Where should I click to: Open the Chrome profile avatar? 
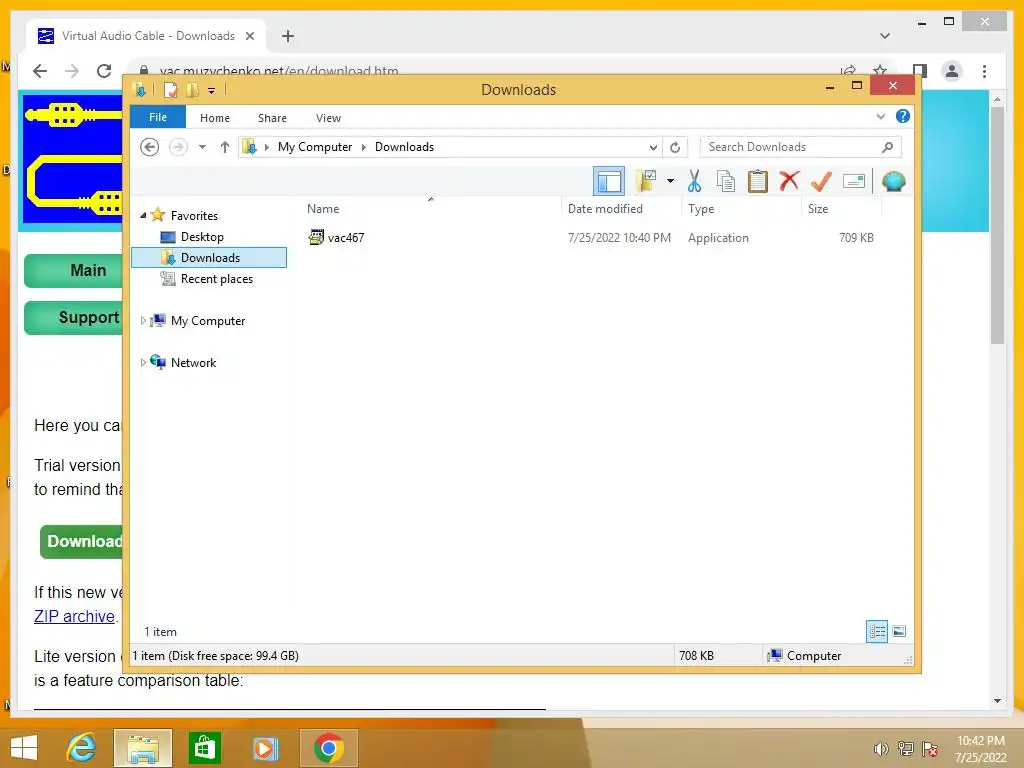tap(952, 71)
